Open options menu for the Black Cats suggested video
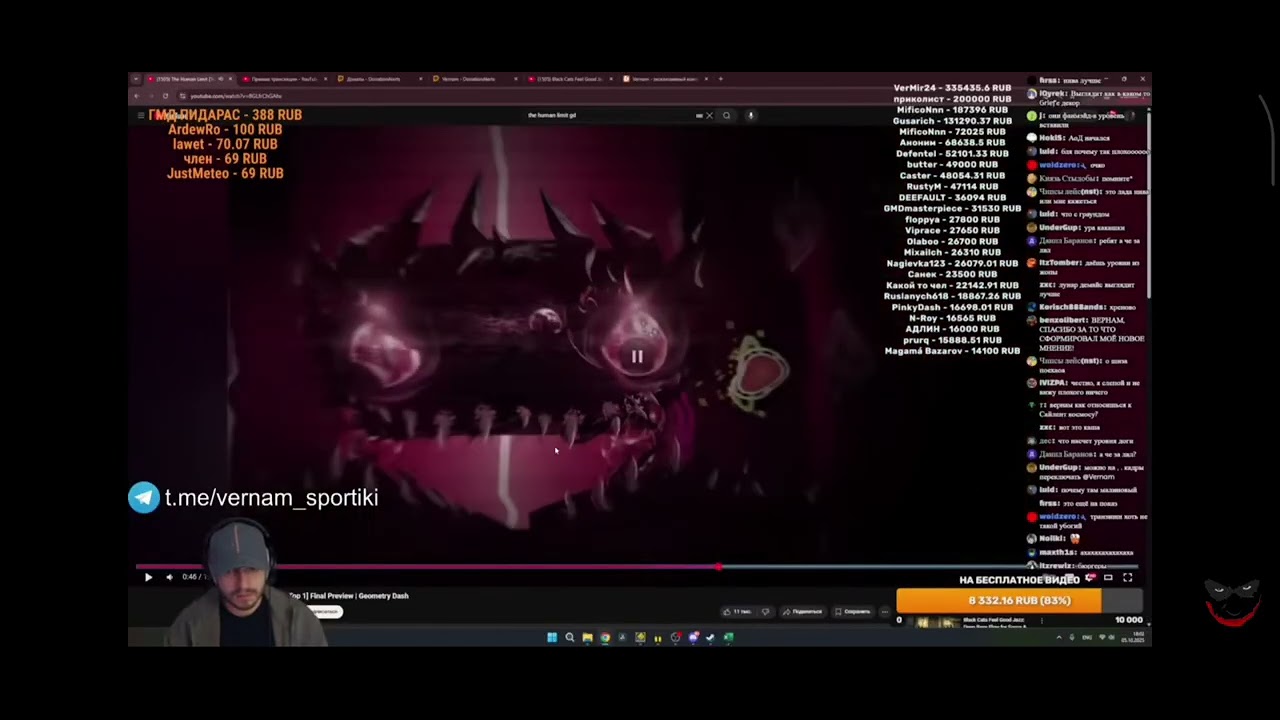This screenshot has width=1280, height=720. coord(1041,621)
